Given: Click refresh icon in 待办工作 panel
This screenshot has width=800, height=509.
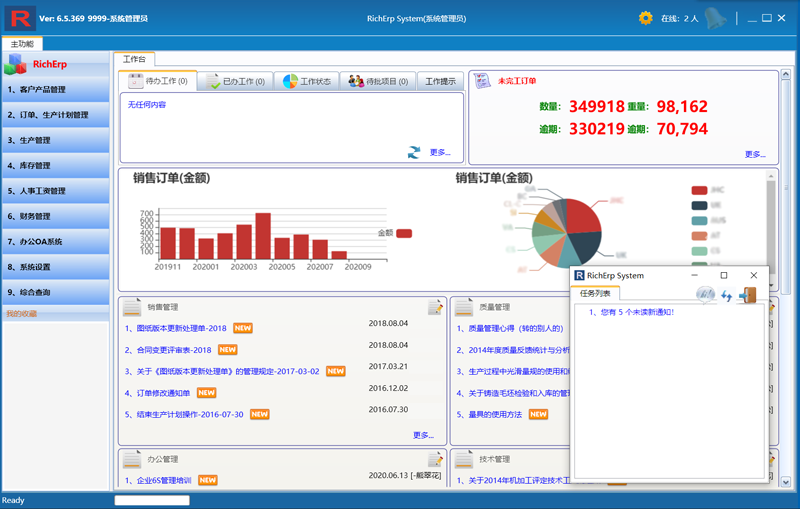Looking at the screenshot, I should coord(414,152).
